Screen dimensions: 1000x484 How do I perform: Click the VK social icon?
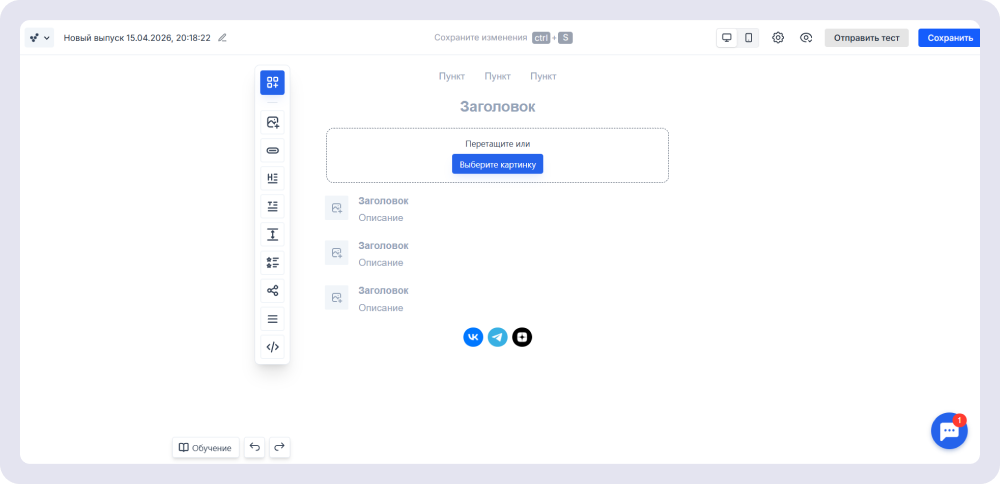click(473, 337)
